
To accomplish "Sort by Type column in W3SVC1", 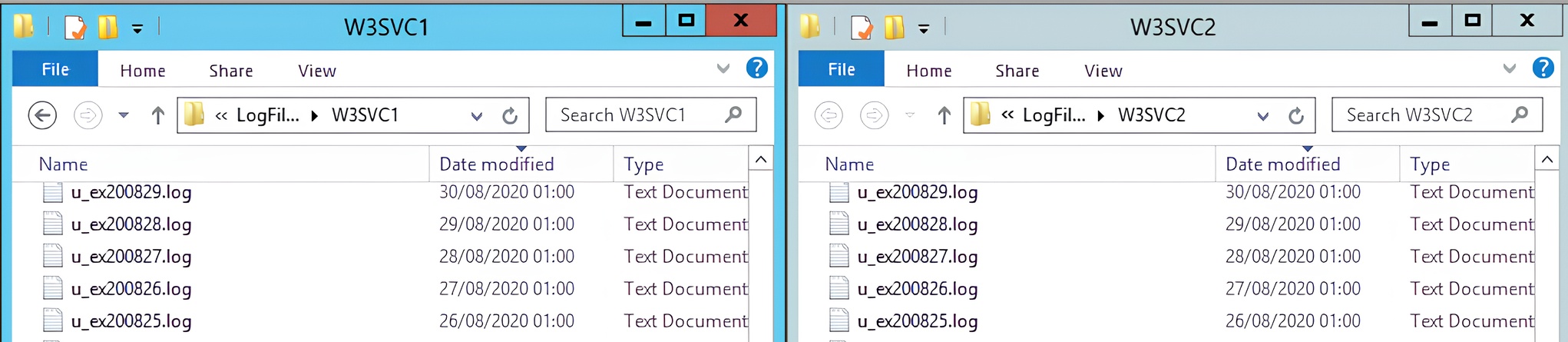I will 680,164.
